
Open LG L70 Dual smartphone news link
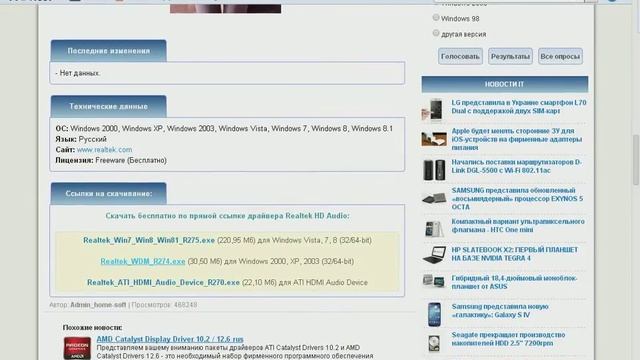tap(519, 107)
